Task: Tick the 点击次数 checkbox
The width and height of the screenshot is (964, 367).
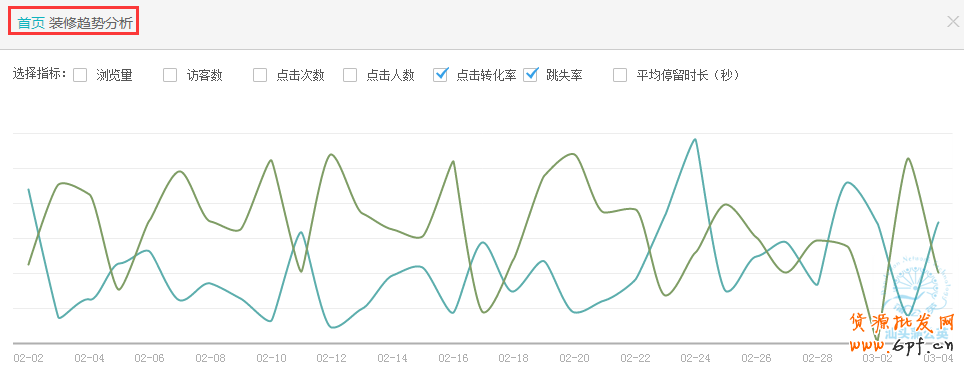Action: point(260,75)
